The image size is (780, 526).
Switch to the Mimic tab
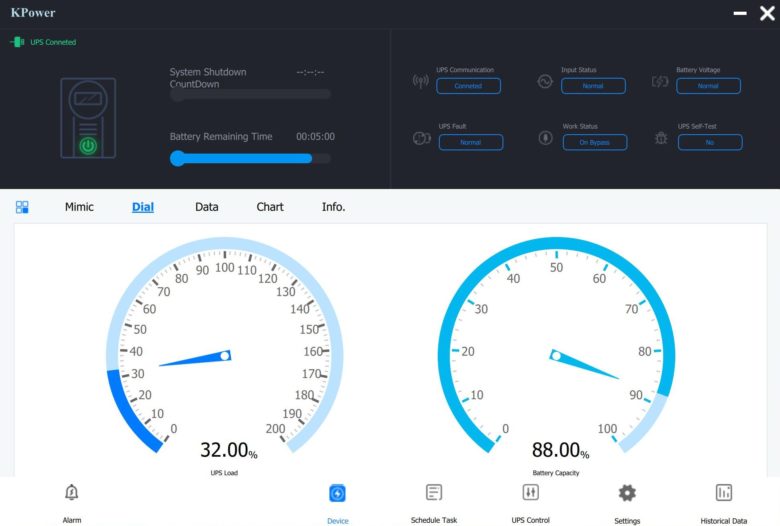coord(79,207)
